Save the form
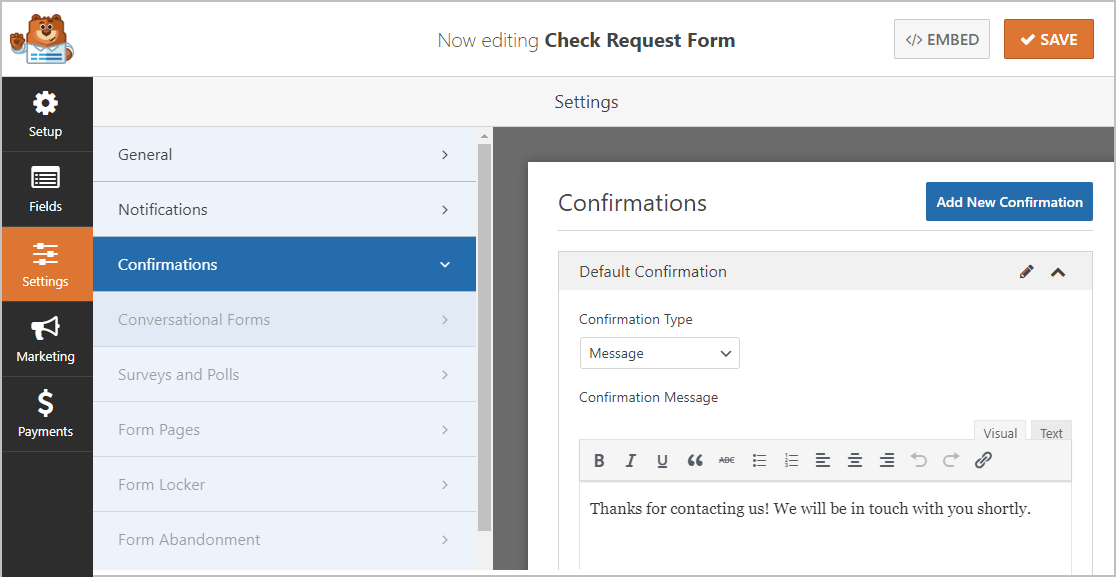The height and width of the screenshot is (577, 1116). click(1048, 39)
